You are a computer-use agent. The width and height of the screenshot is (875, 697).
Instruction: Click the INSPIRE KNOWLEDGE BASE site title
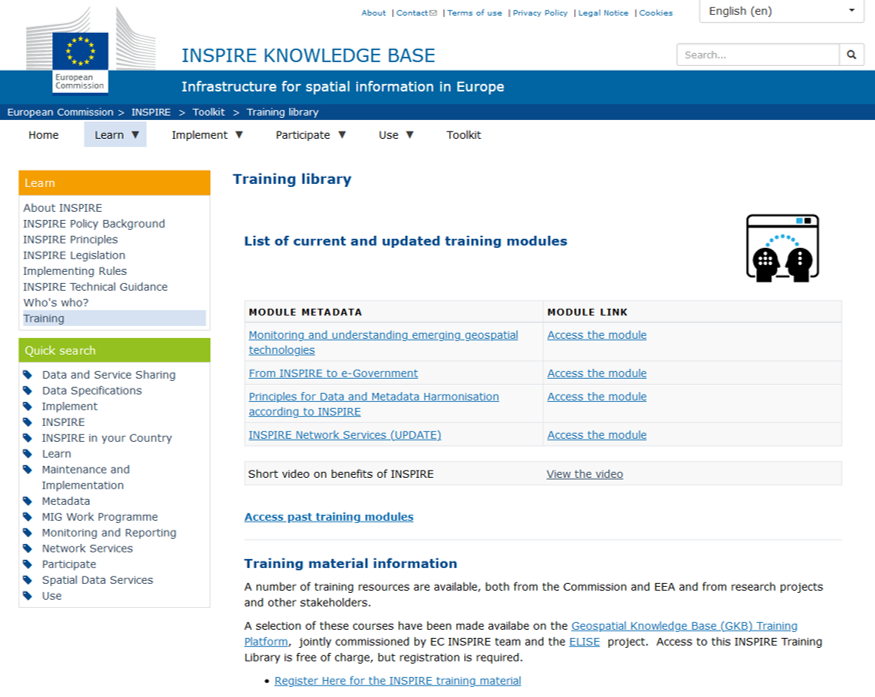pos(308,55)
